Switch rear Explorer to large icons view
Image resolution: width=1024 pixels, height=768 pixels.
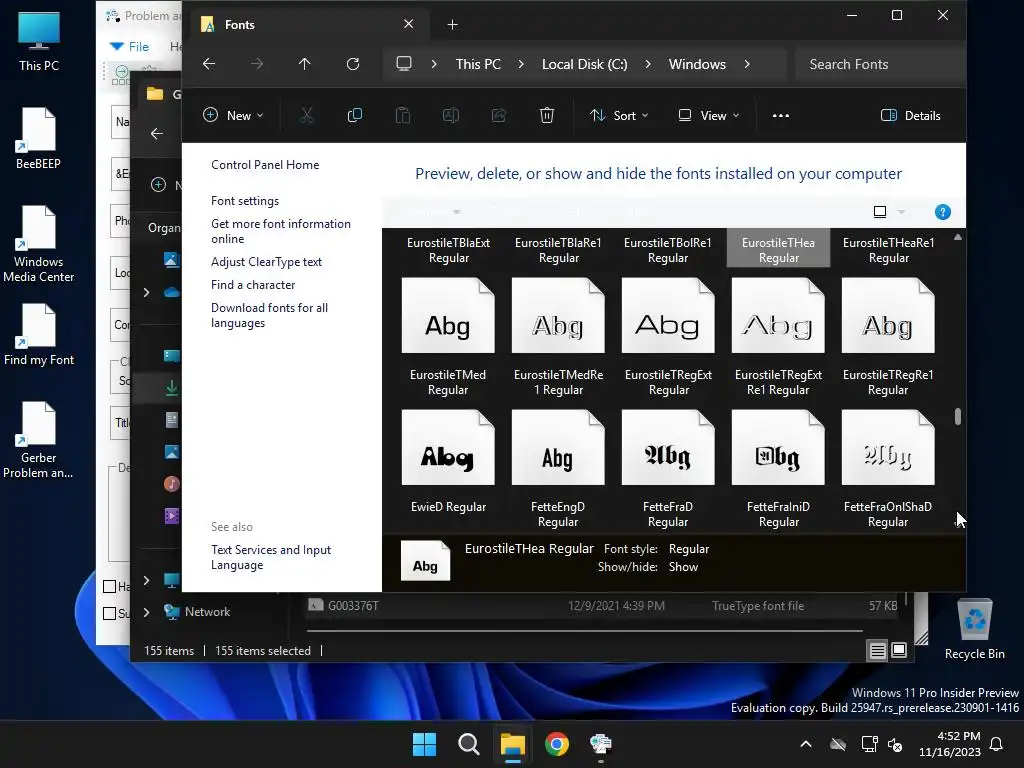coord(899,650)
